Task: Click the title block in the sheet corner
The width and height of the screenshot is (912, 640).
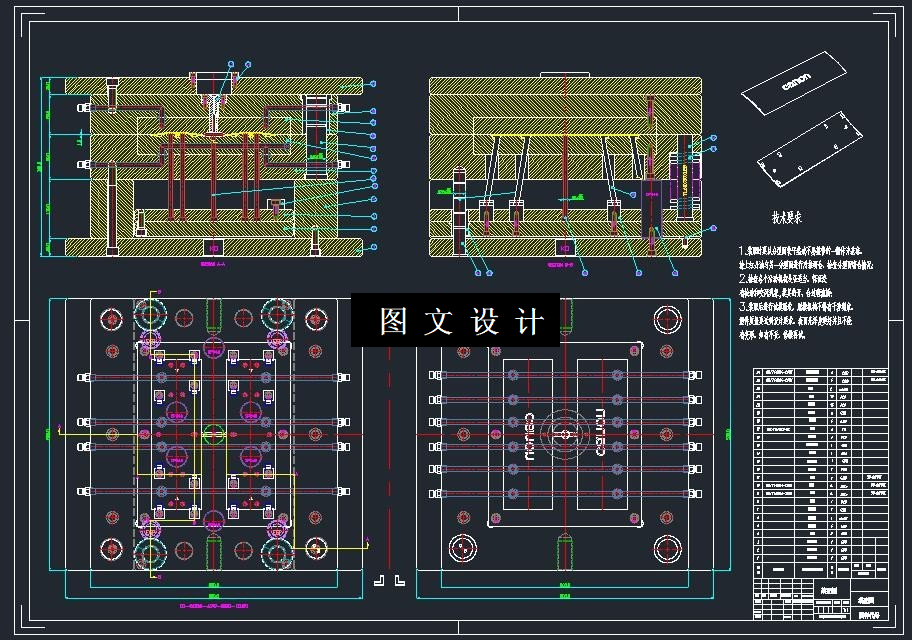Action: 821,598
